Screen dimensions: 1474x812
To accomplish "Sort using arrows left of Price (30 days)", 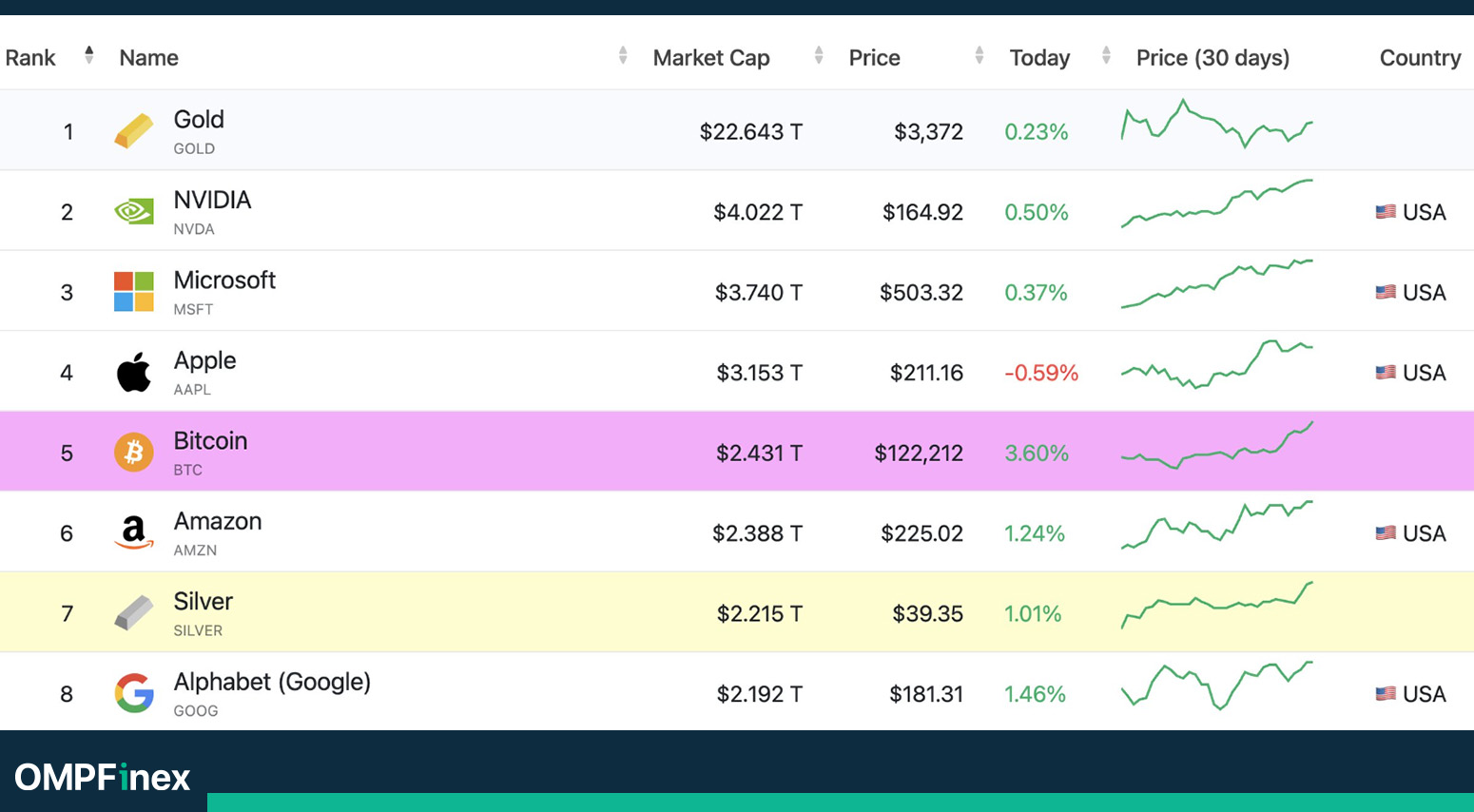I will 1106,55.
